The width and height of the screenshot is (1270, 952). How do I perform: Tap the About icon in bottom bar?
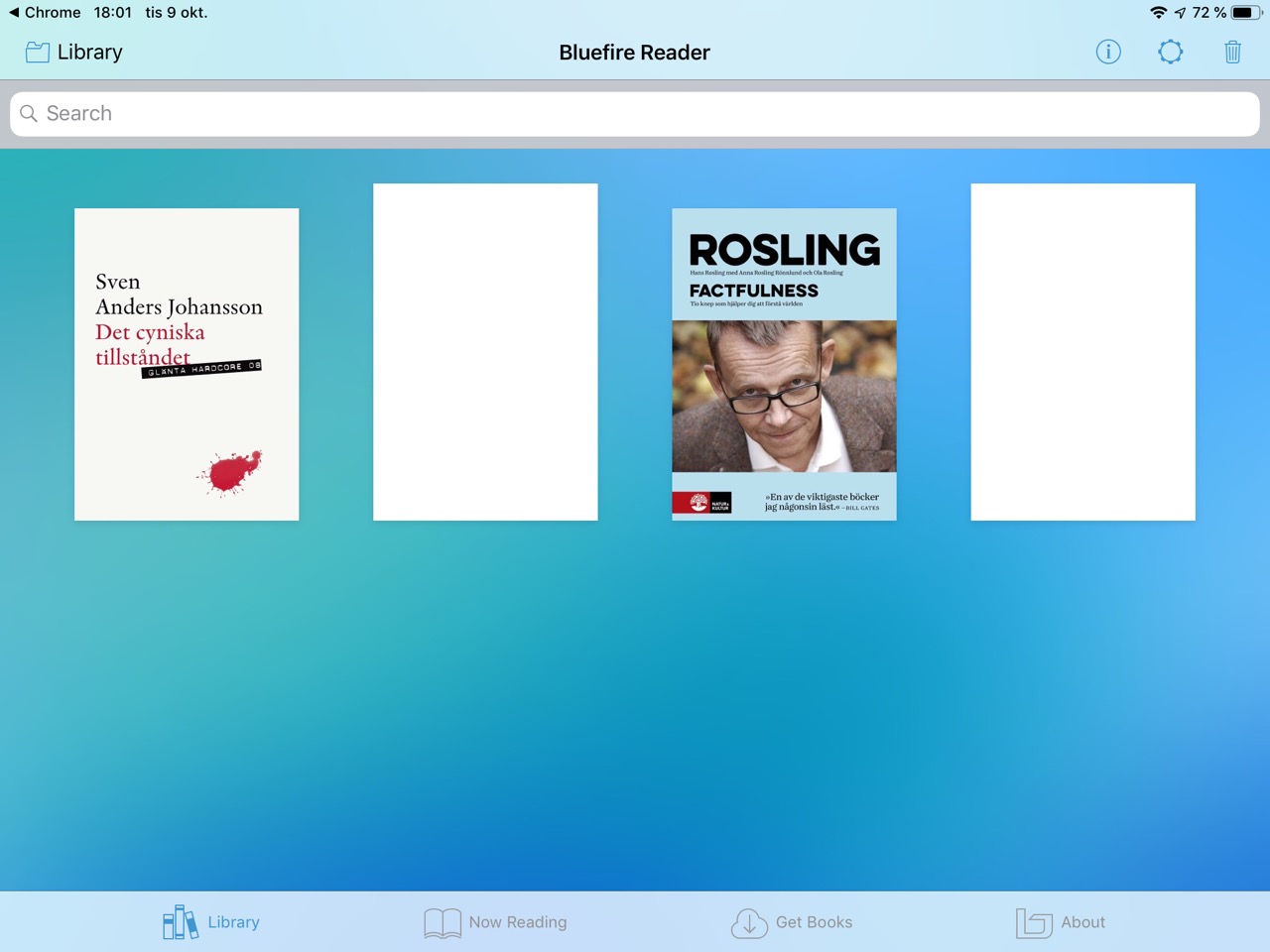(x=1033, y=922)
